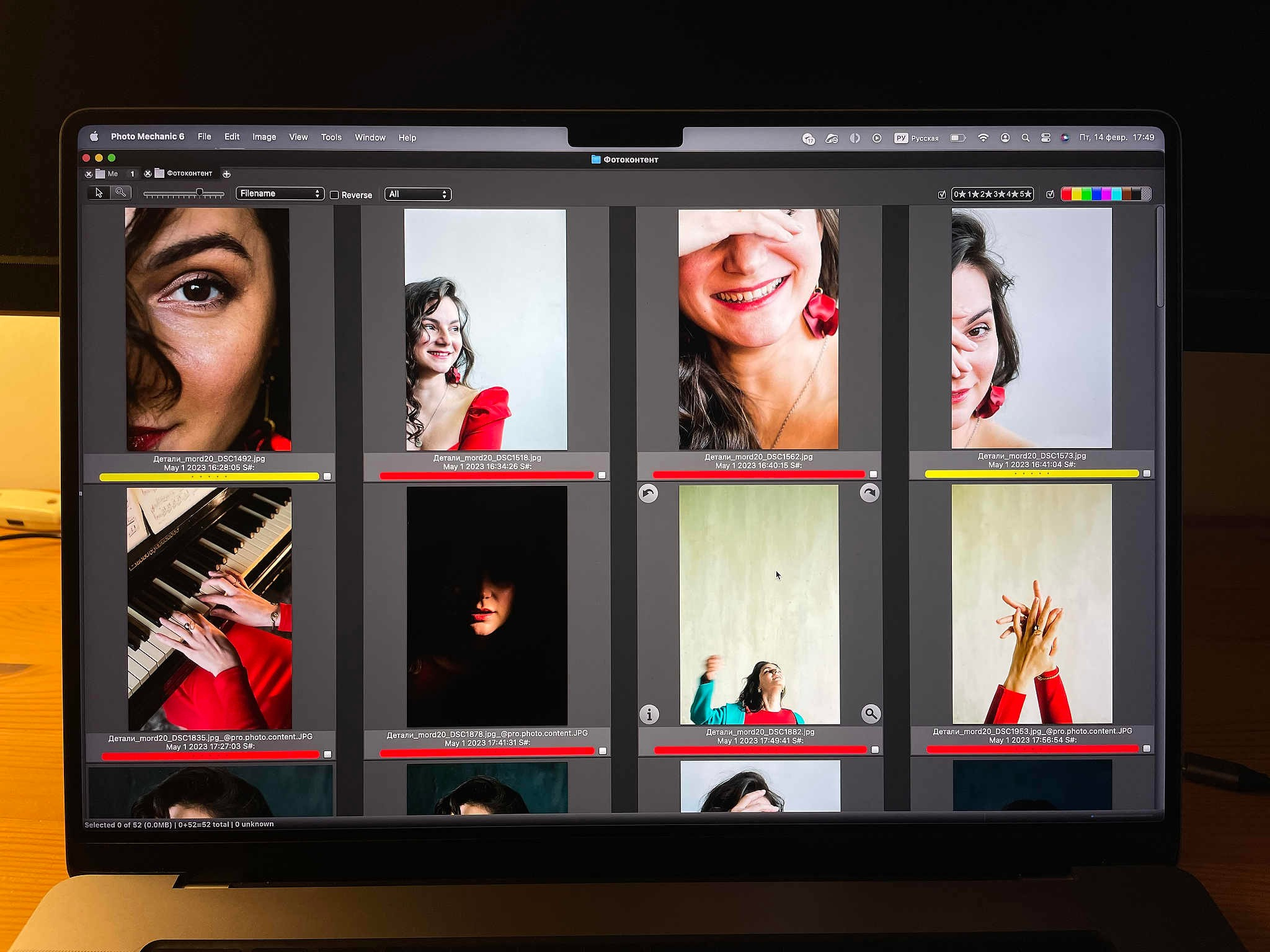Image resolution: width=1270 pixels, height=952 pixels.
Task: Open the Filename sort dropdown
Action: point(280,193)
